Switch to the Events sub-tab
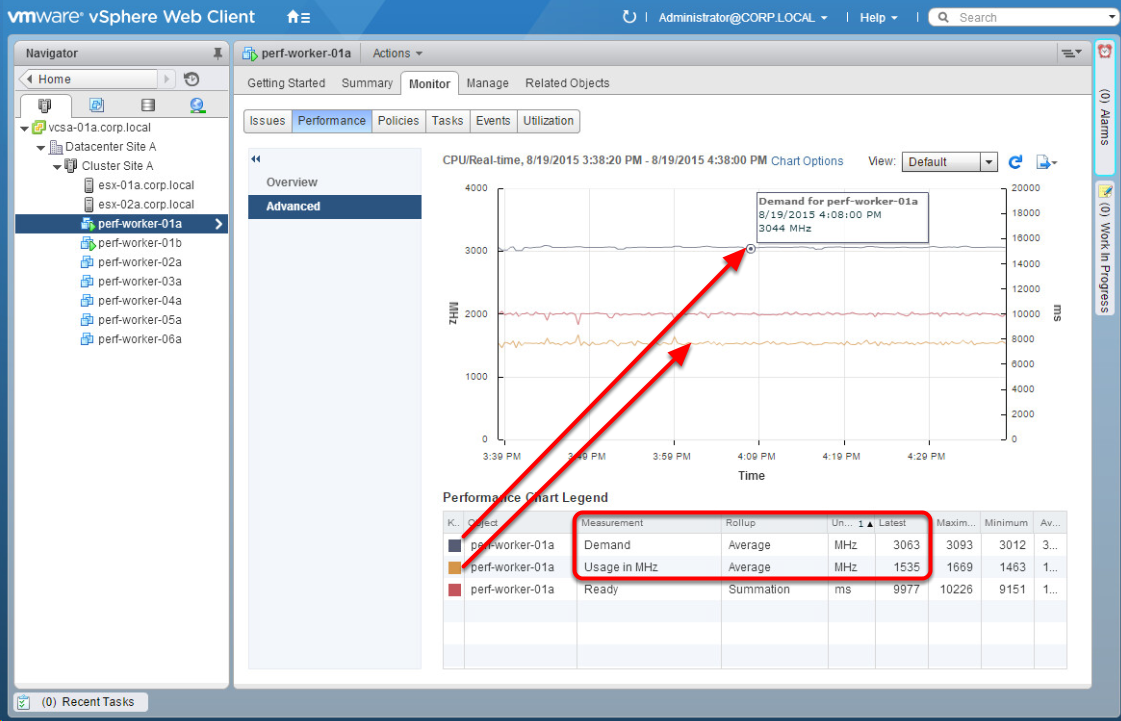The height and width of the screenshot is (721, 1121). click(x=493, y=121)
